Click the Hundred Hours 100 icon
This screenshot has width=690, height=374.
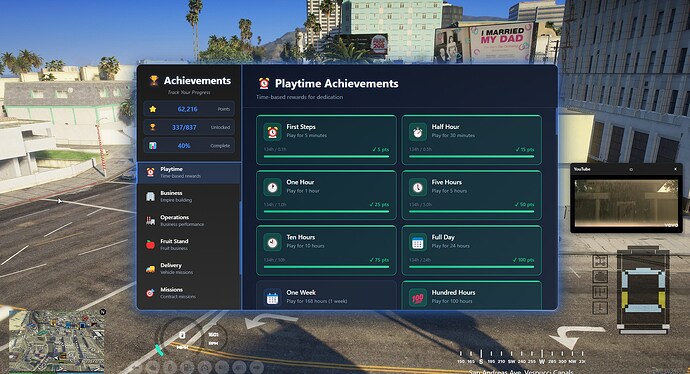tap(418, 298)
